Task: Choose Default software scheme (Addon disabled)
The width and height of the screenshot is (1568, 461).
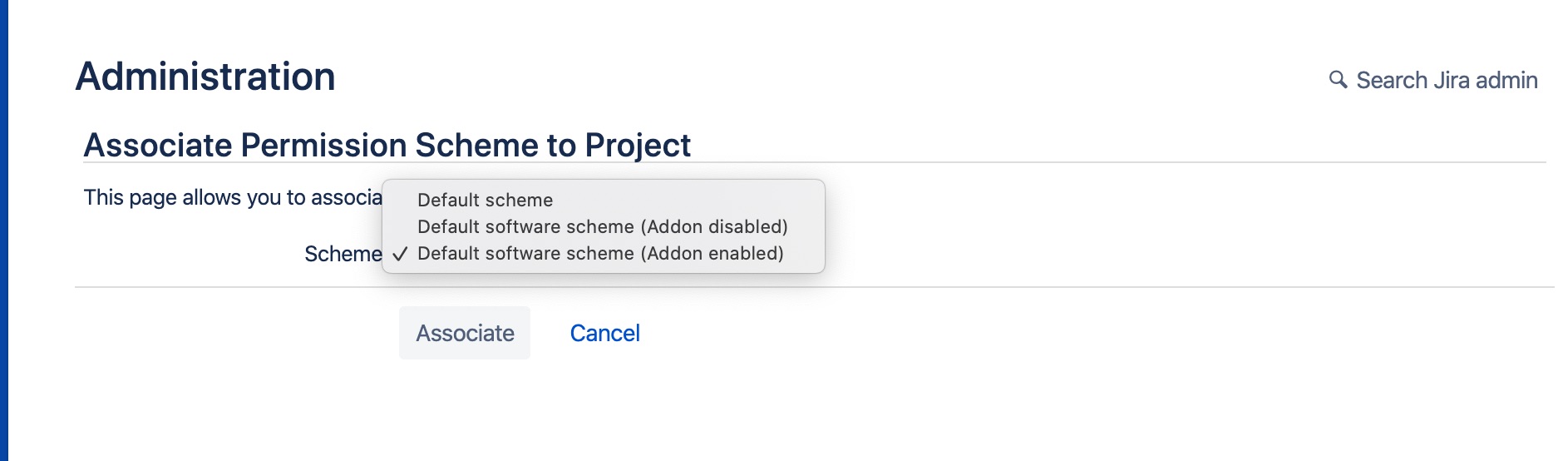Action: (x=602, y=226)
